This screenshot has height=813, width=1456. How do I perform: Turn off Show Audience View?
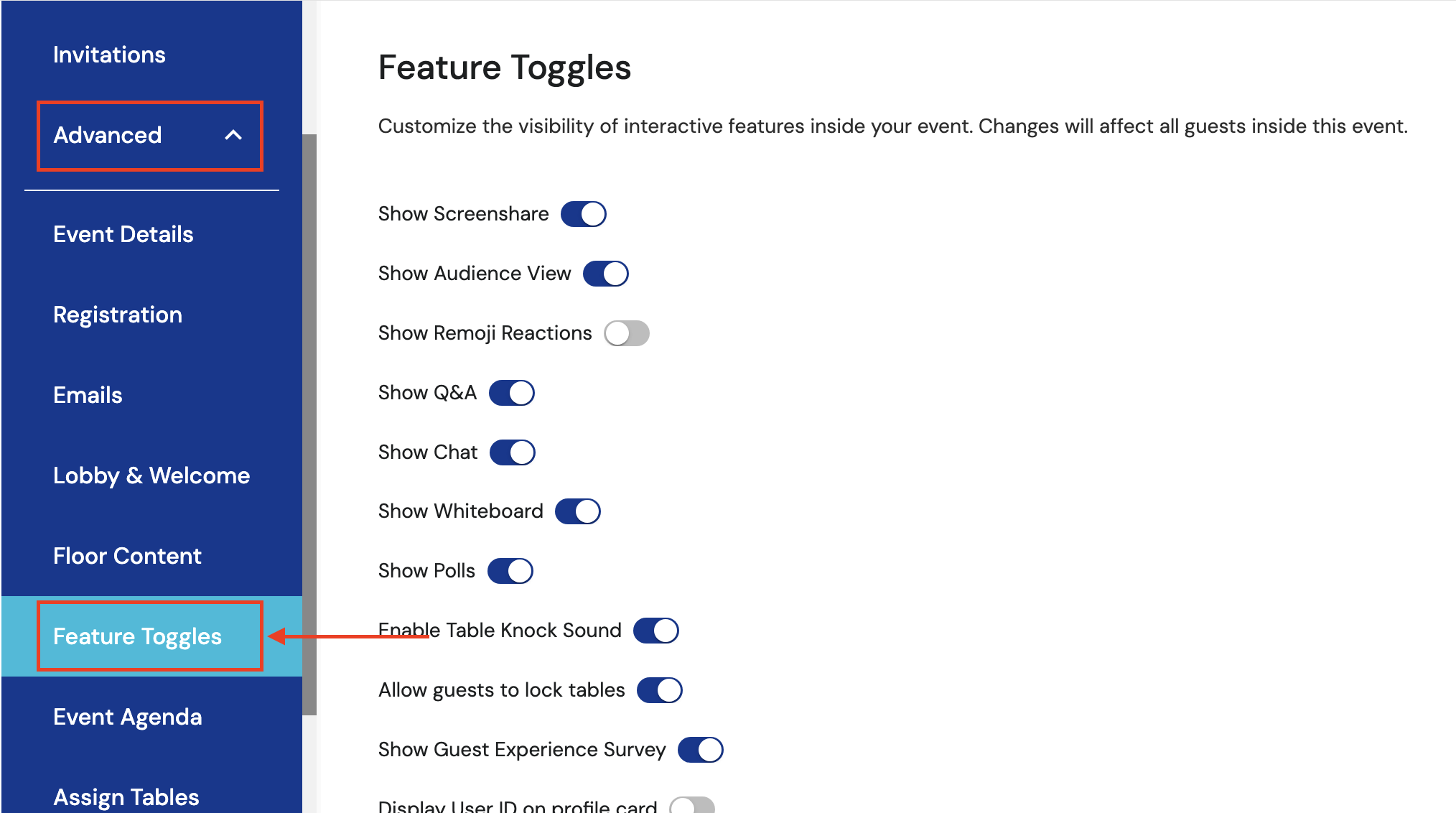pyautogui.click(x=605, y=274)
